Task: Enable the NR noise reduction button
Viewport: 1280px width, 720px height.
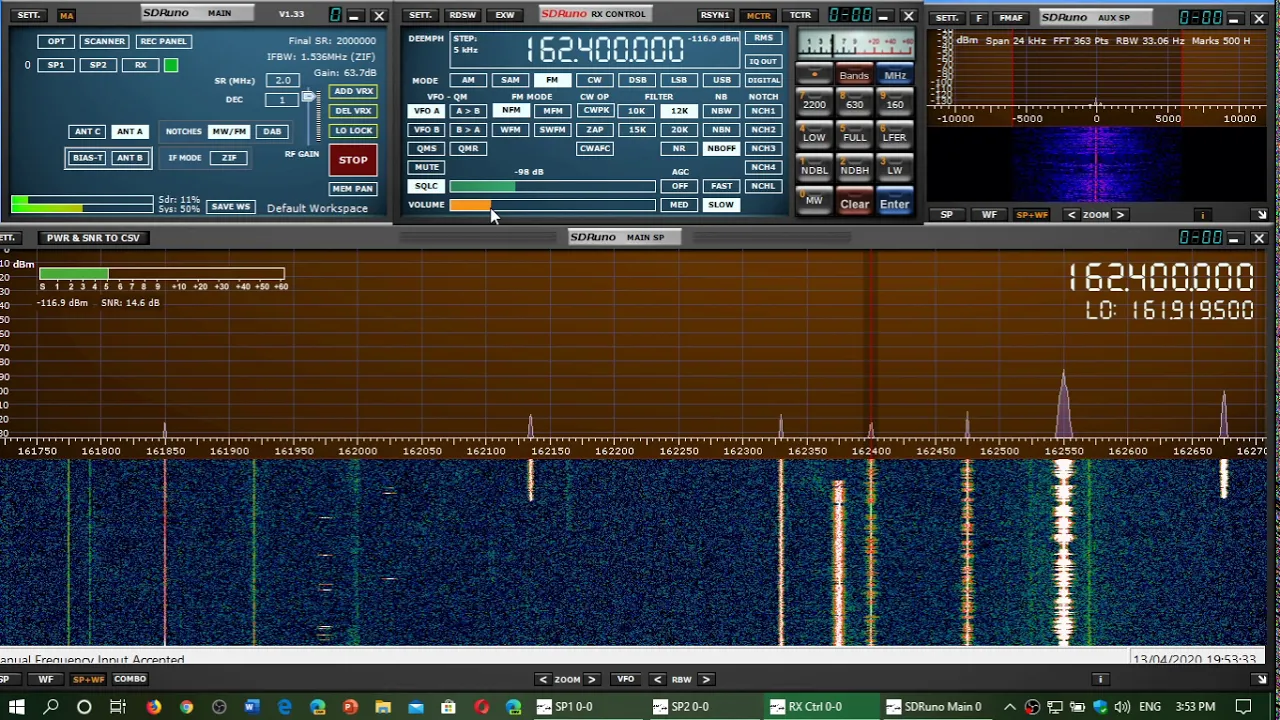Action: [679, 148]
